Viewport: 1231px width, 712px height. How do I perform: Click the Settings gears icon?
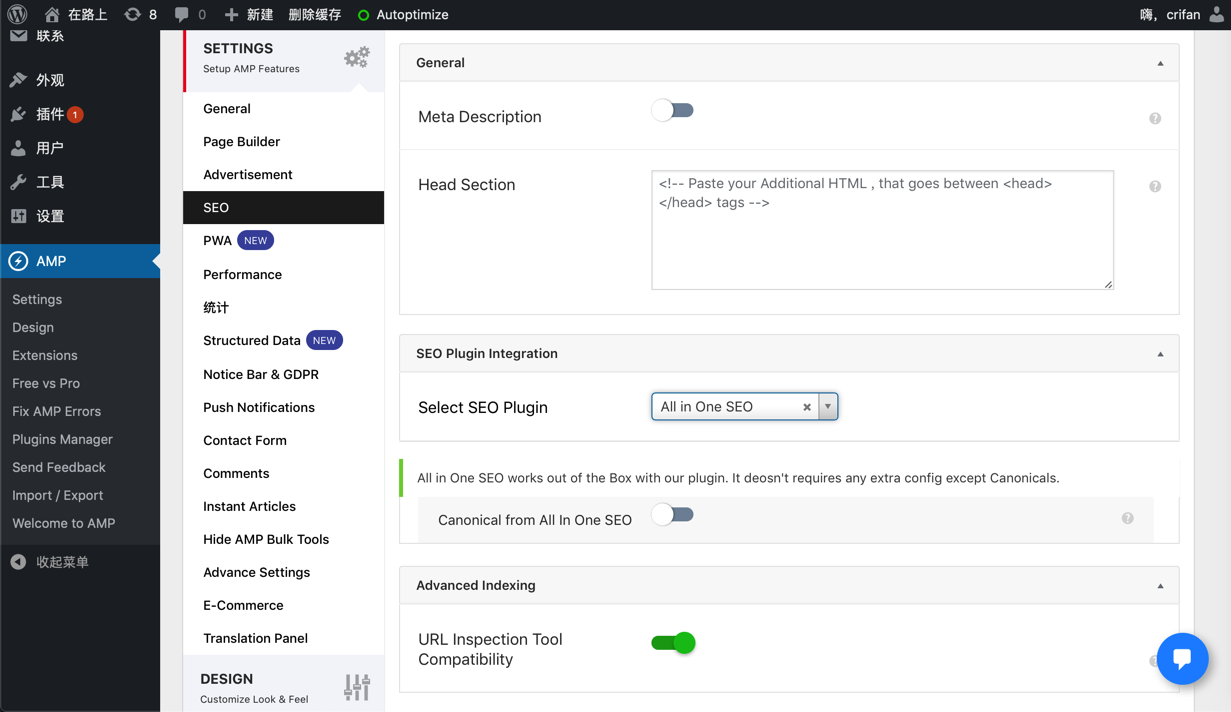(356, 58)
